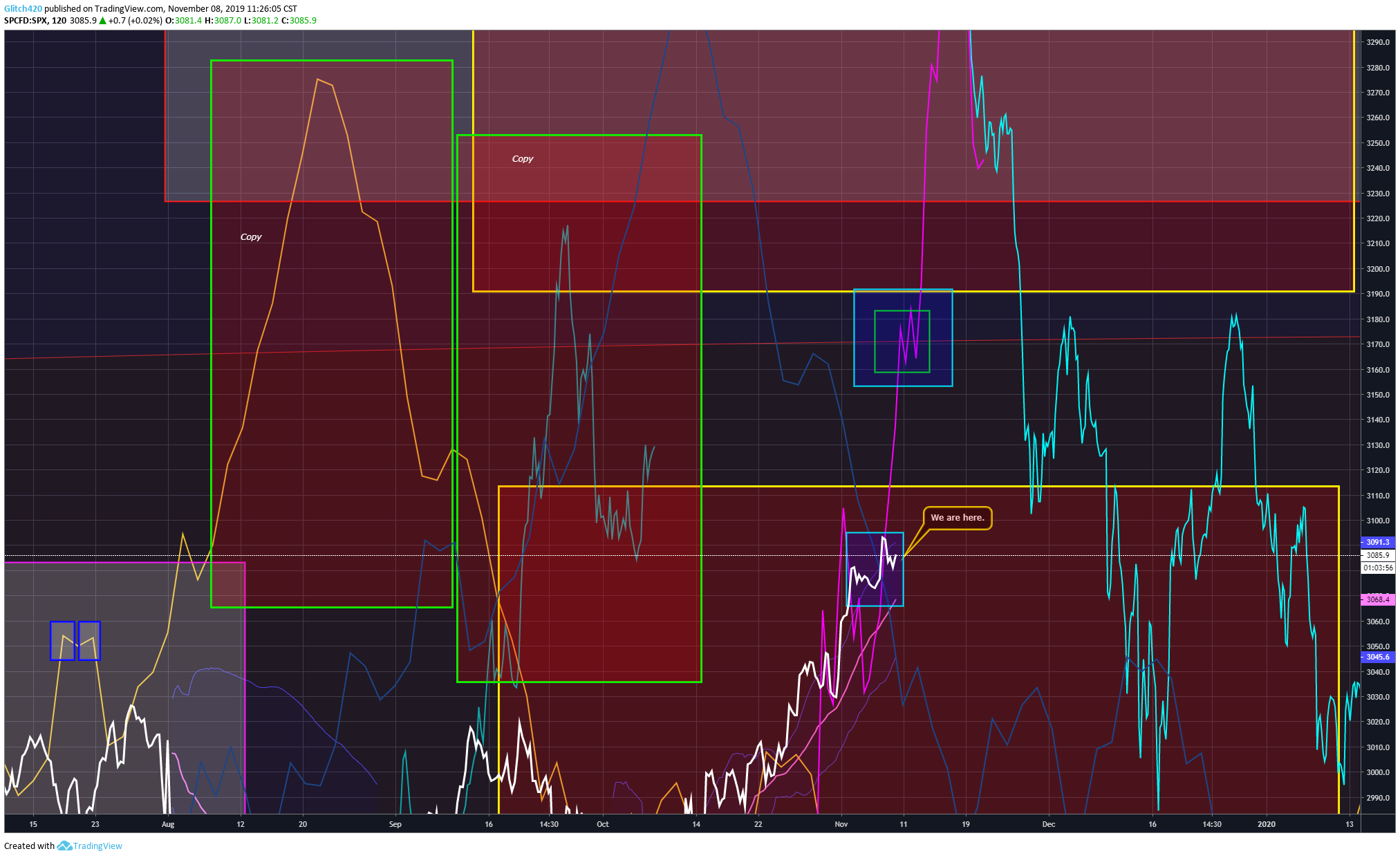Click the Glitch420 author name
The height and width of the screenshot is (858, 1400).
[23, 9]
